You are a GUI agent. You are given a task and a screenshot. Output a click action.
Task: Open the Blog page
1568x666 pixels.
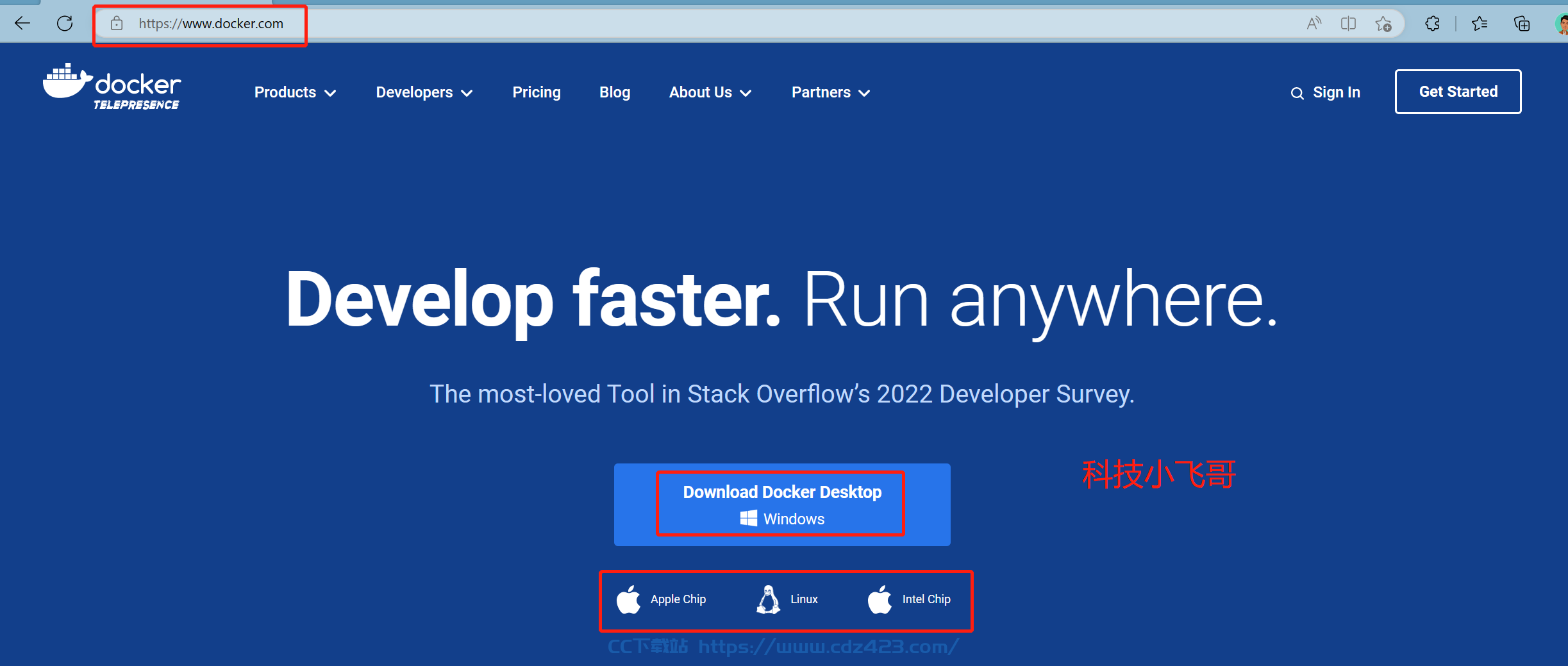click(615, 92)
